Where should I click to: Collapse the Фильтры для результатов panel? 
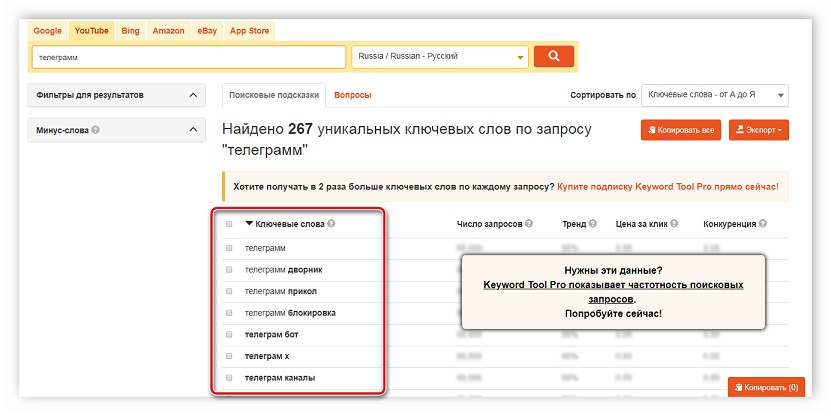[193, 95]
